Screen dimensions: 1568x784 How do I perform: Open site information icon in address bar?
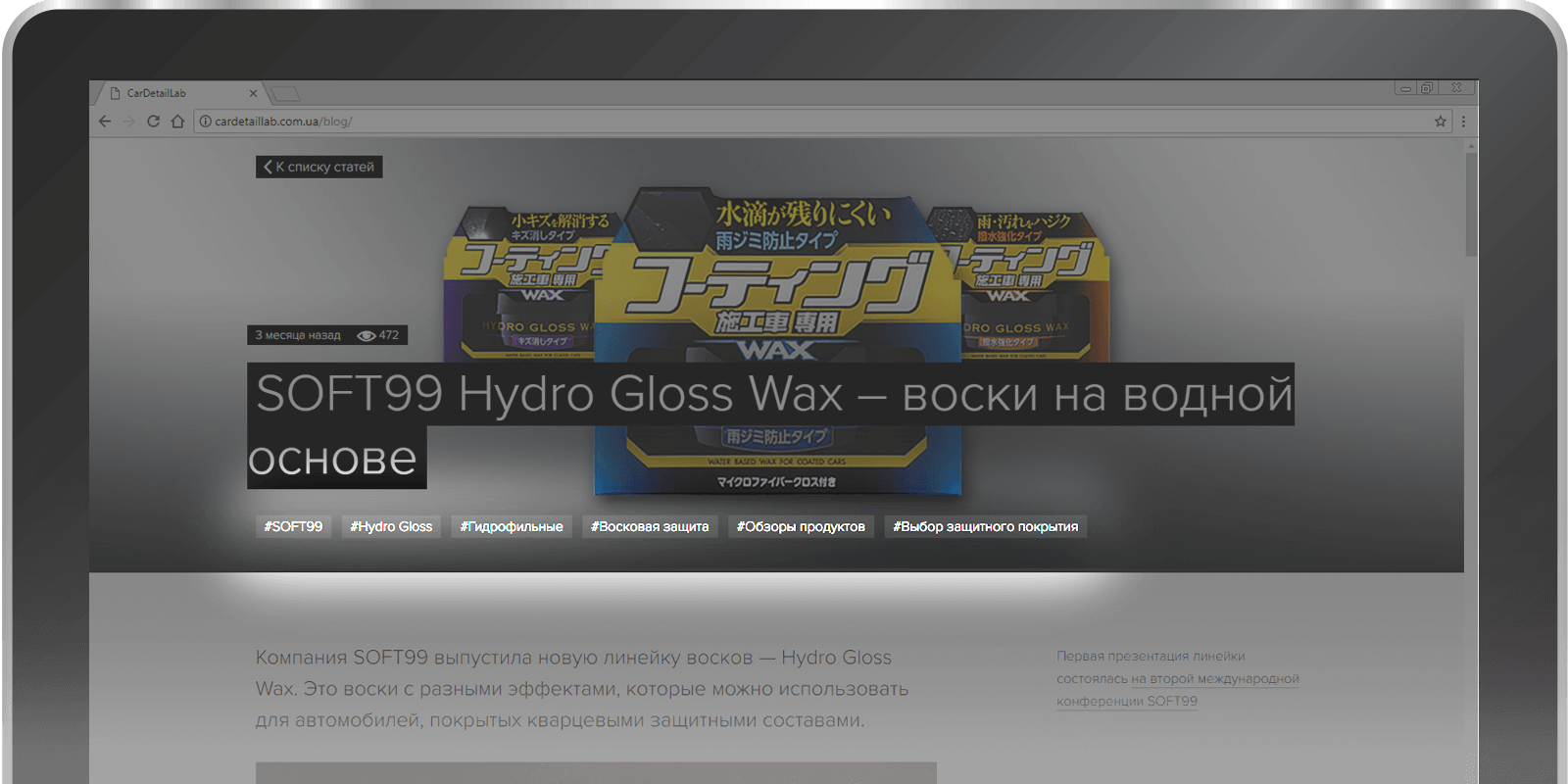point(206,122)
